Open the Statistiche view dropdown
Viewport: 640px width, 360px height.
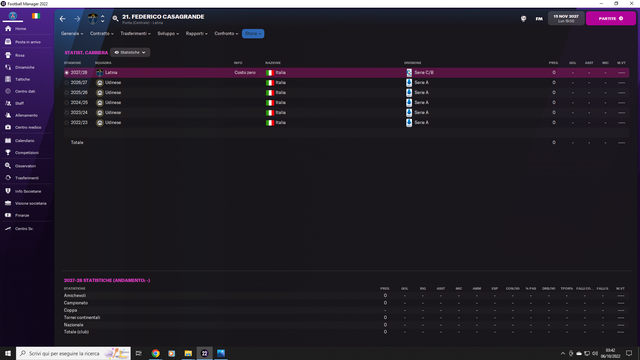(130, 52)
